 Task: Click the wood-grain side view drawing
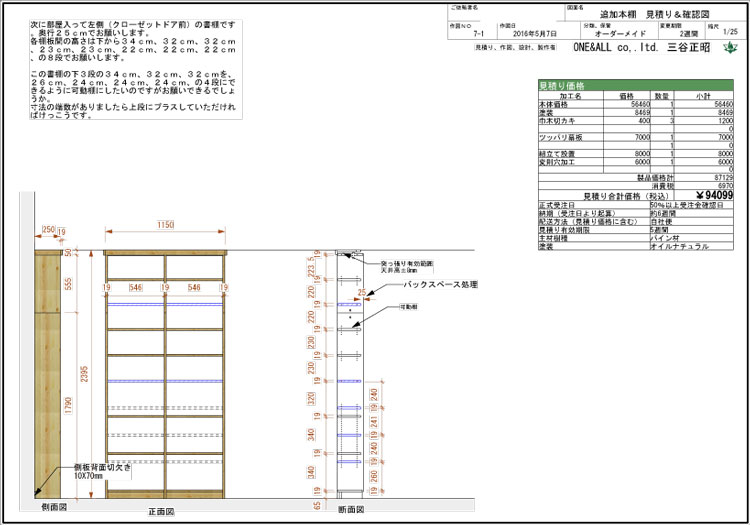point(48,374)
